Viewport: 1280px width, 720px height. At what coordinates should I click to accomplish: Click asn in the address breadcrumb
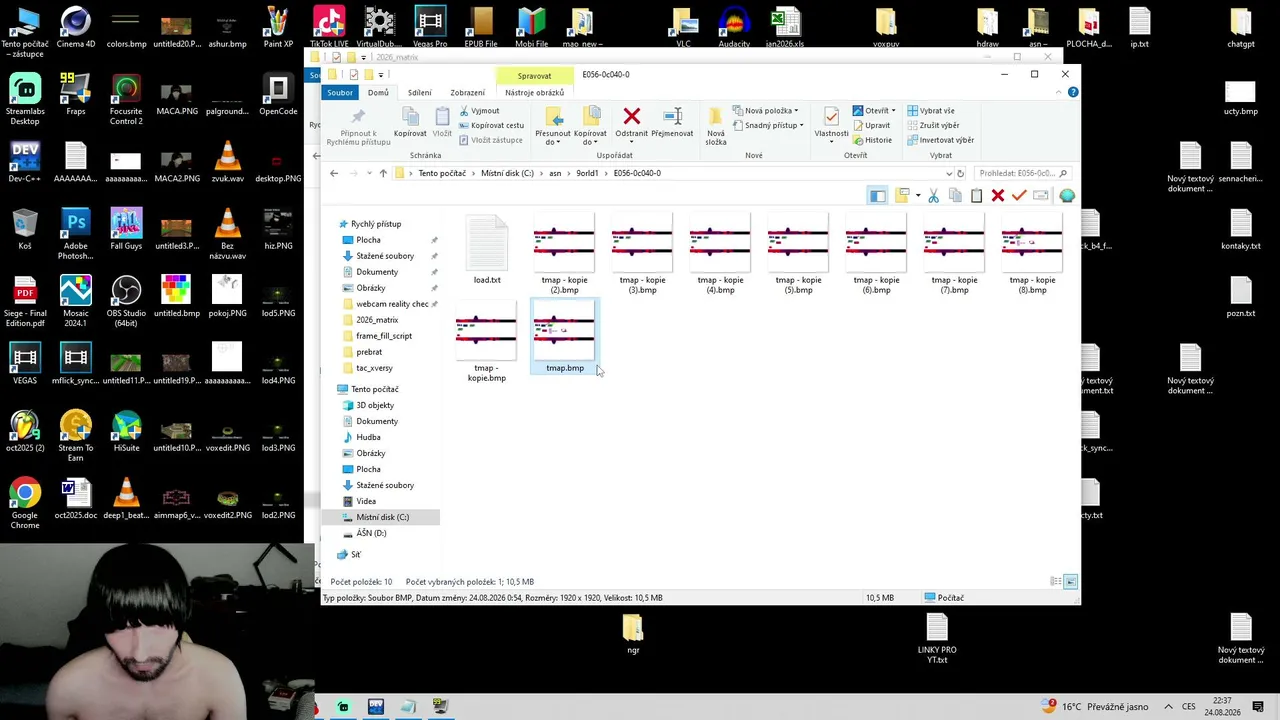click(555, 173)
